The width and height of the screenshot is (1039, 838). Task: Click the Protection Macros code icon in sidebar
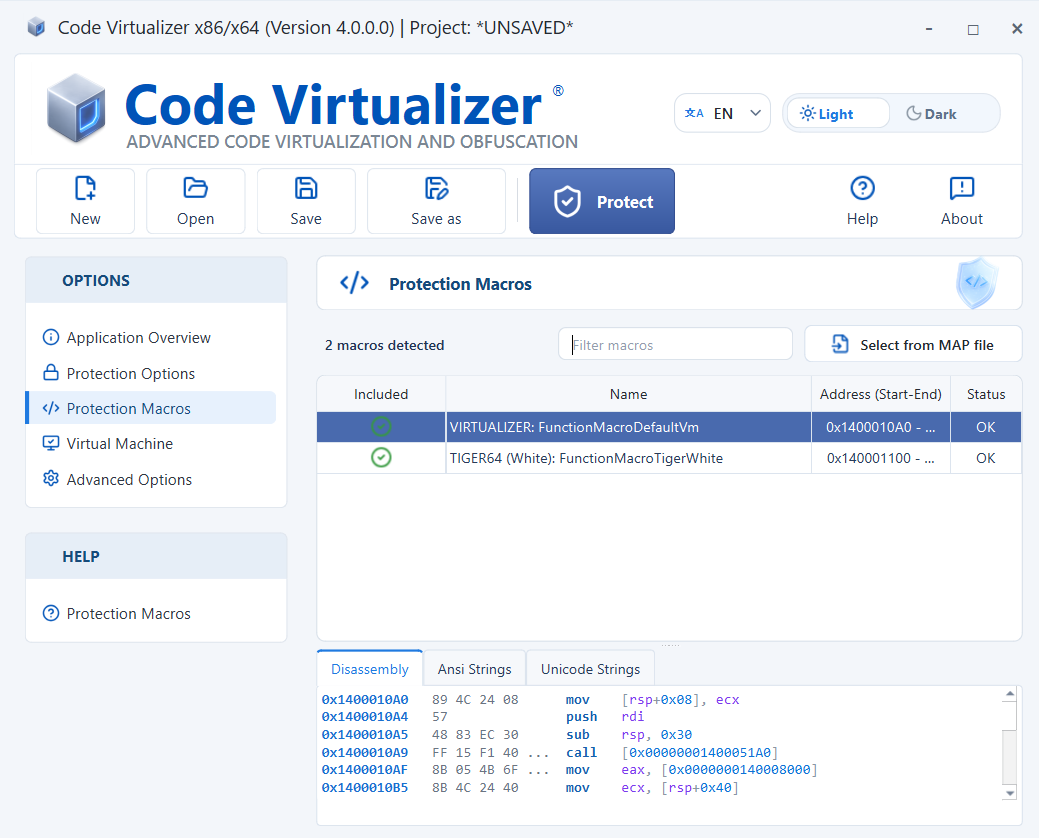[x=50, y=408]
